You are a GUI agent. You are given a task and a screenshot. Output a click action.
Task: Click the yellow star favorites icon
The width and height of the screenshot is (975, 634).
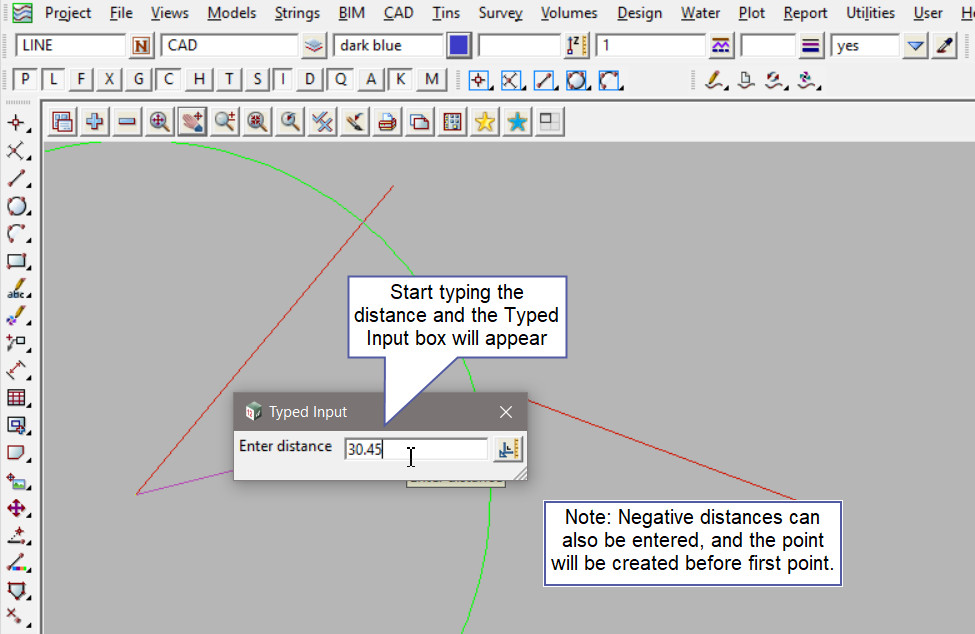coord(484,122)
